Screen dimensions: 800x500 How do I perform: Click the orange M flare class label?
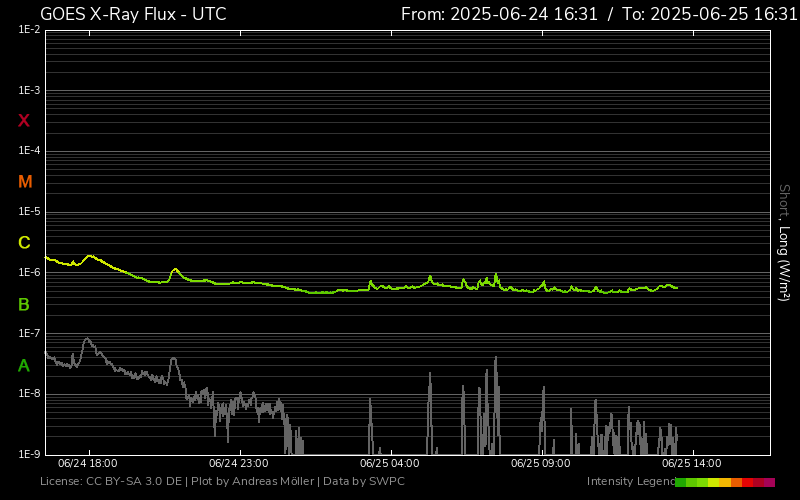click(x=25, y=182)
